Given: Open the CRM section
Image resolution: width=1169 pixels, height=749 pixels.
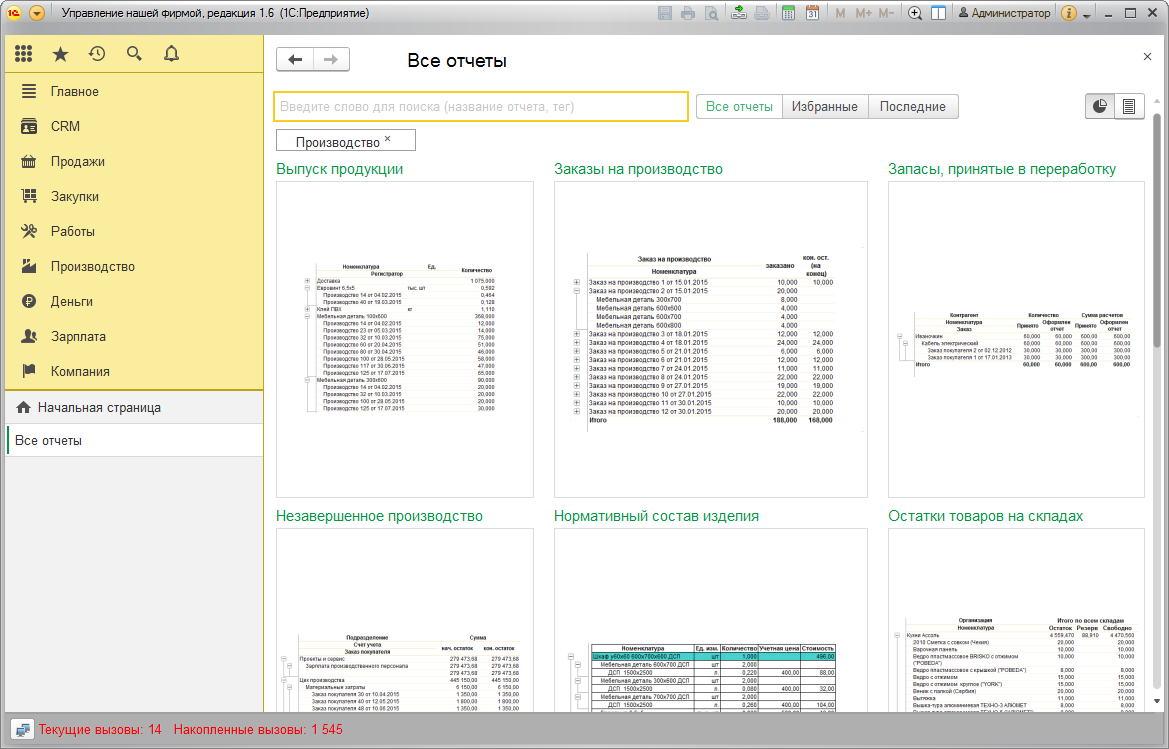Looking at the screenshot, I should (134, 127).
